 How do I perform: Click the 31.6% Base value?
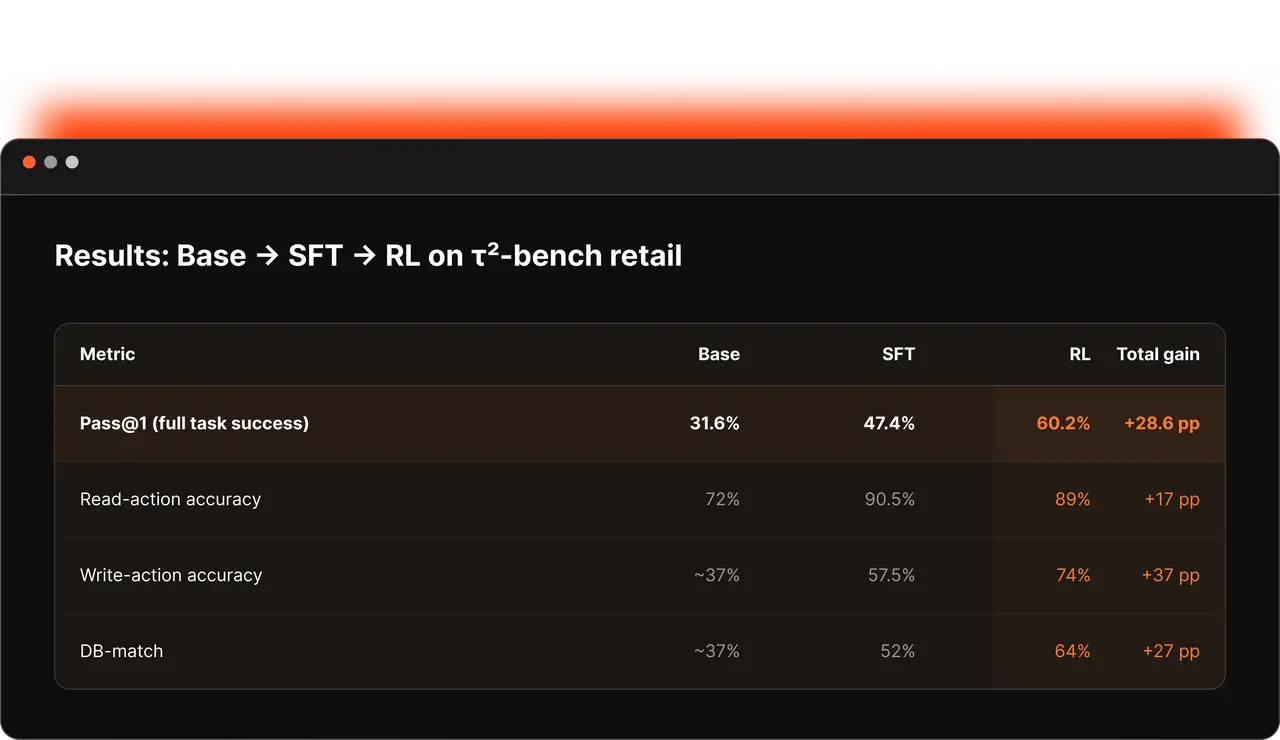[x=715, y=423]
